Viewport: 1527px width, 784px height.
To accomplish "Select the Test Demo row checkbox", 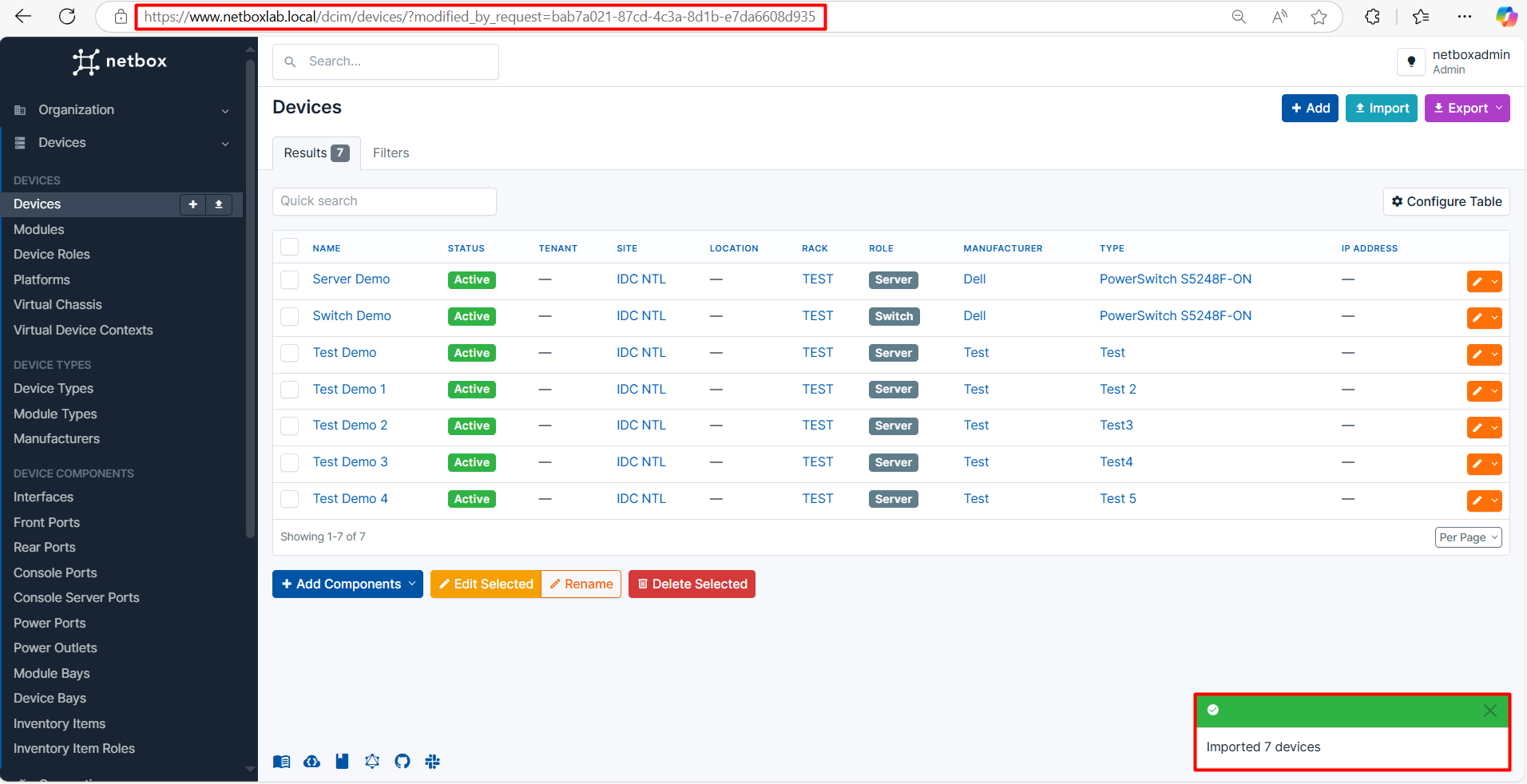I will tap(290, 353).
